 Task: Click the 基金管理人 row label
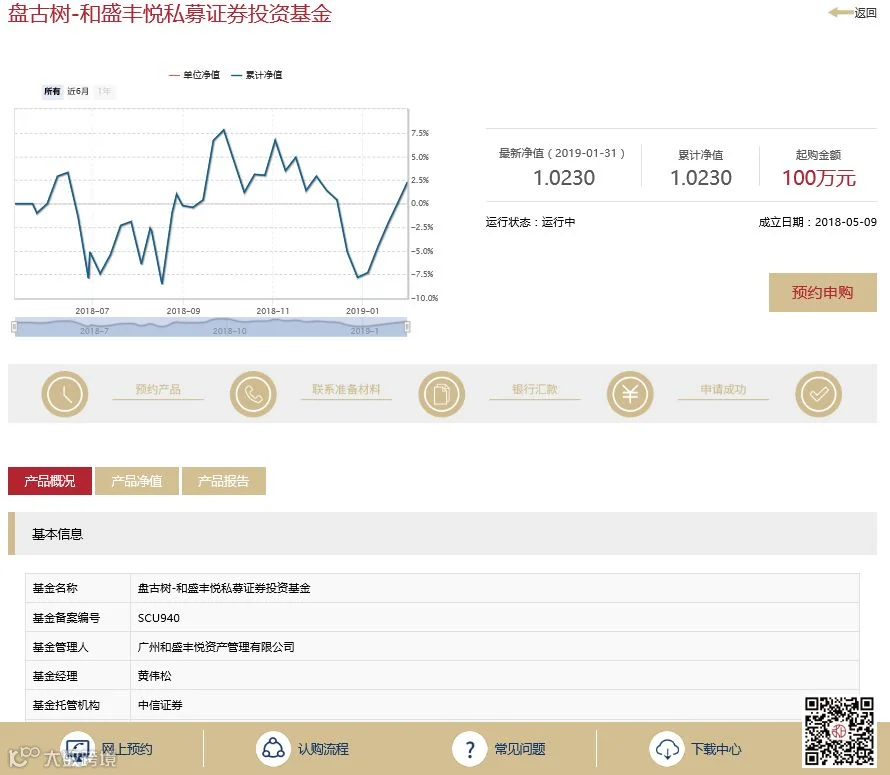pyautogui.click(x=61, y=647)
